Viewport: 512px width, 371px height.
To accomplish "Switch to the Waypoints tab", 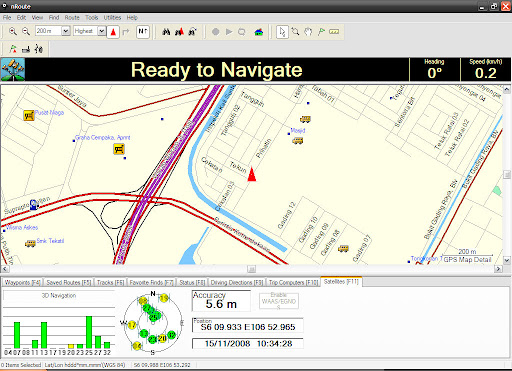I will pos(22,283).
